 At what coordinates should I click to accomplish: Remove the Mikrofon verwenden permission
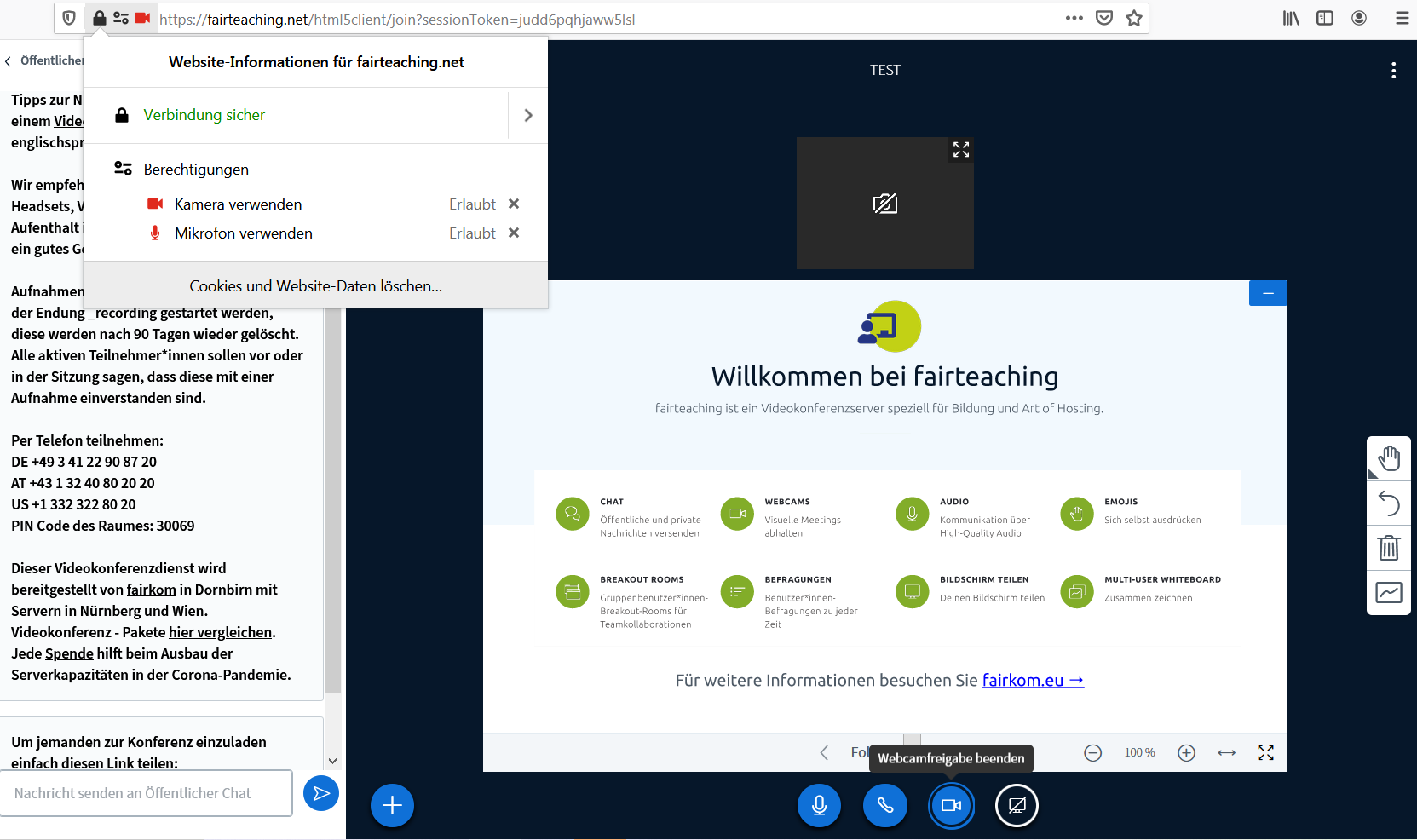[x=514, y=233]
